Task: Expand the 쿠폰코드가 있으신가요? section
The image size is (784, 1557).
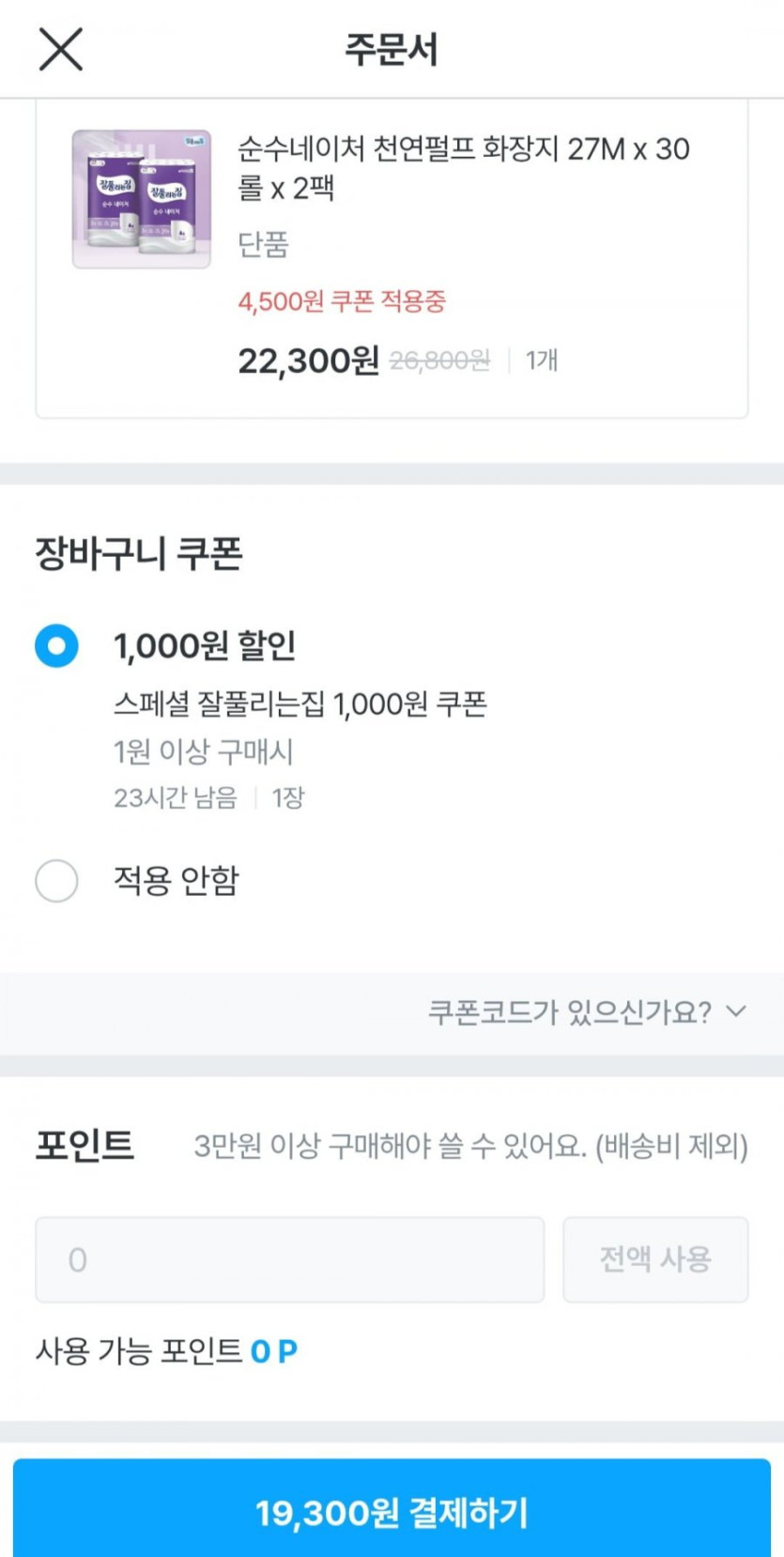Action: point(569,1012)
